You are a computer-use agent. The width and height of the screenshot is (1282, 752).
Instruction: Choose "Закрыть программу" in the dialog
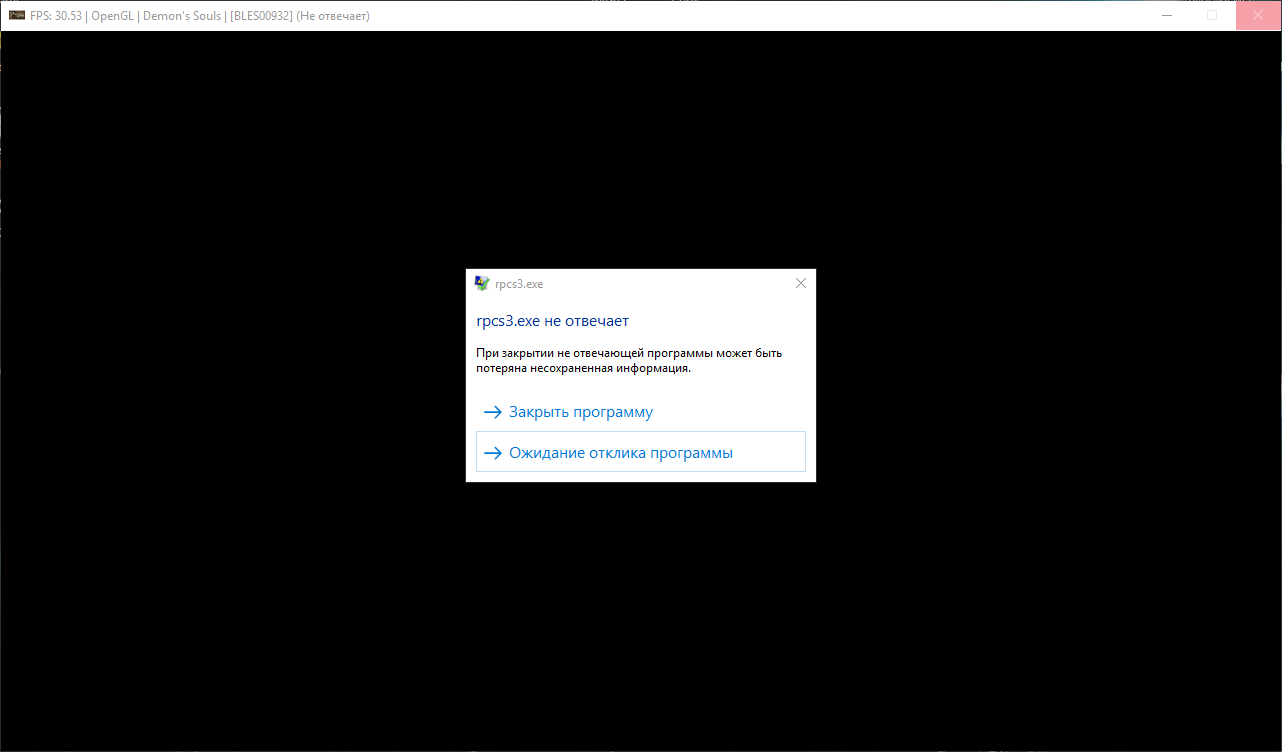[x=640, y=412]
